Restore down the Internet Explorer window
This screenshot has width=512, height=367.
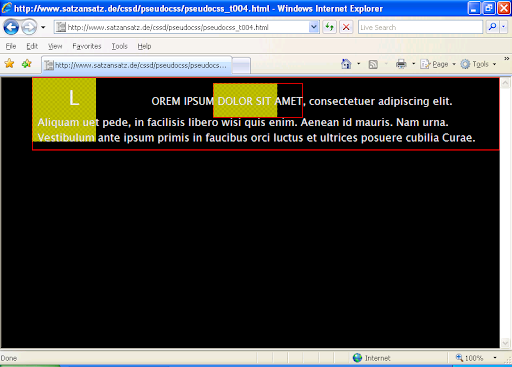489,8
